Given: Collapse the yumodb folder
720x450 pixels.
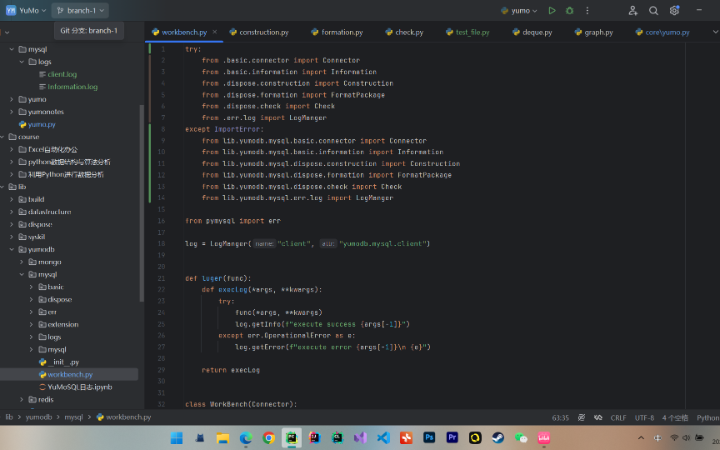Looking at the screenshot, I should [11, 249].
